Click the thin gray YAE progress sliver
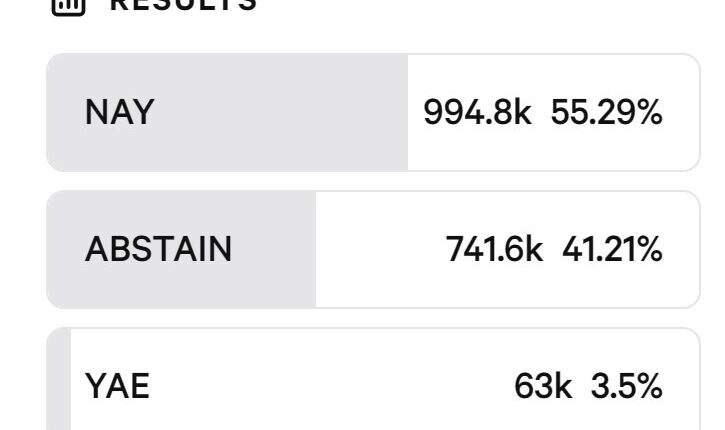The width and height of the screenshot is (725, 430). (x=58, y=385)
